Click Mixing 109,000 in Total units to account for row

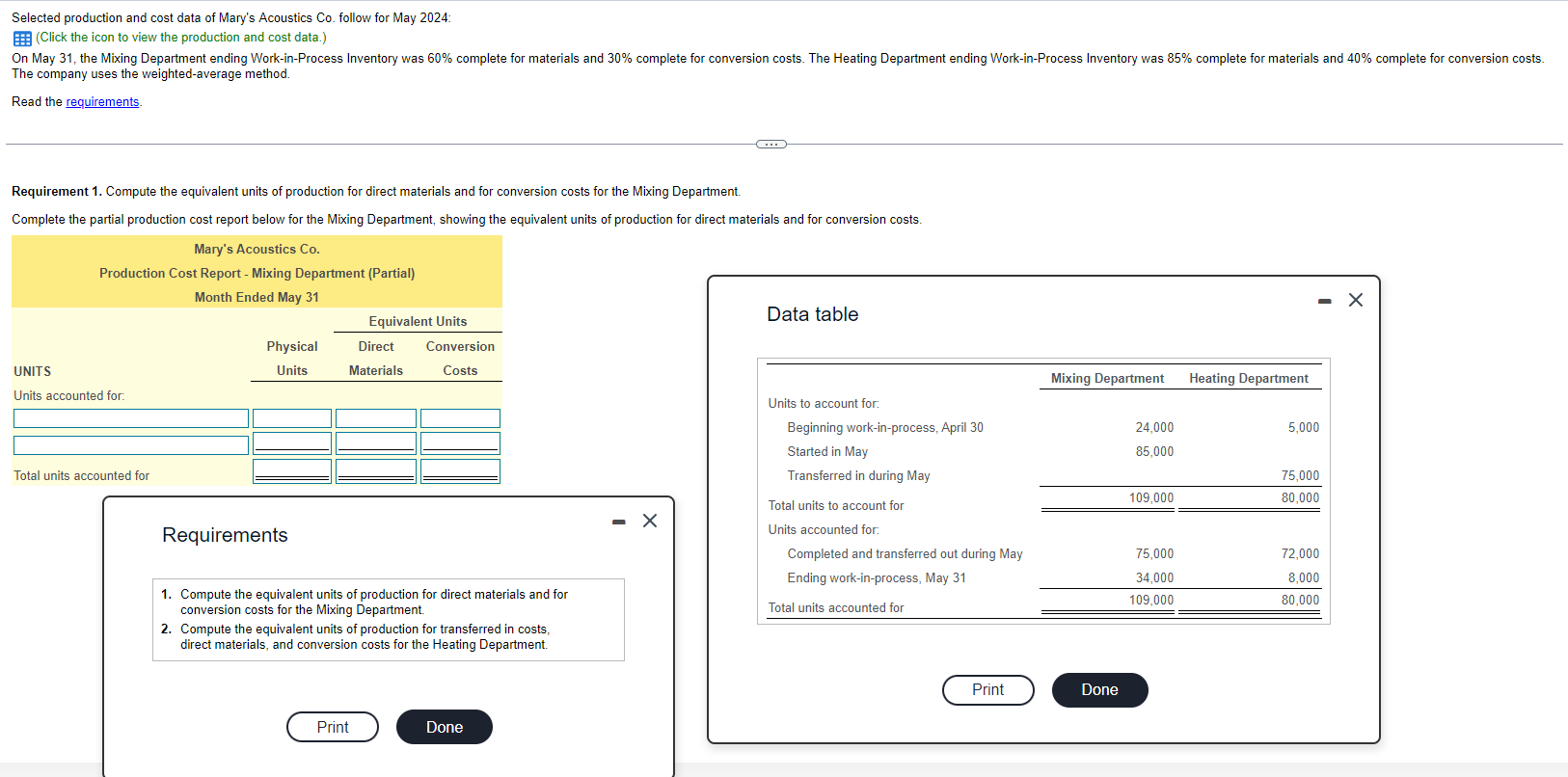pyautogui.click(x=1151, y=498)
